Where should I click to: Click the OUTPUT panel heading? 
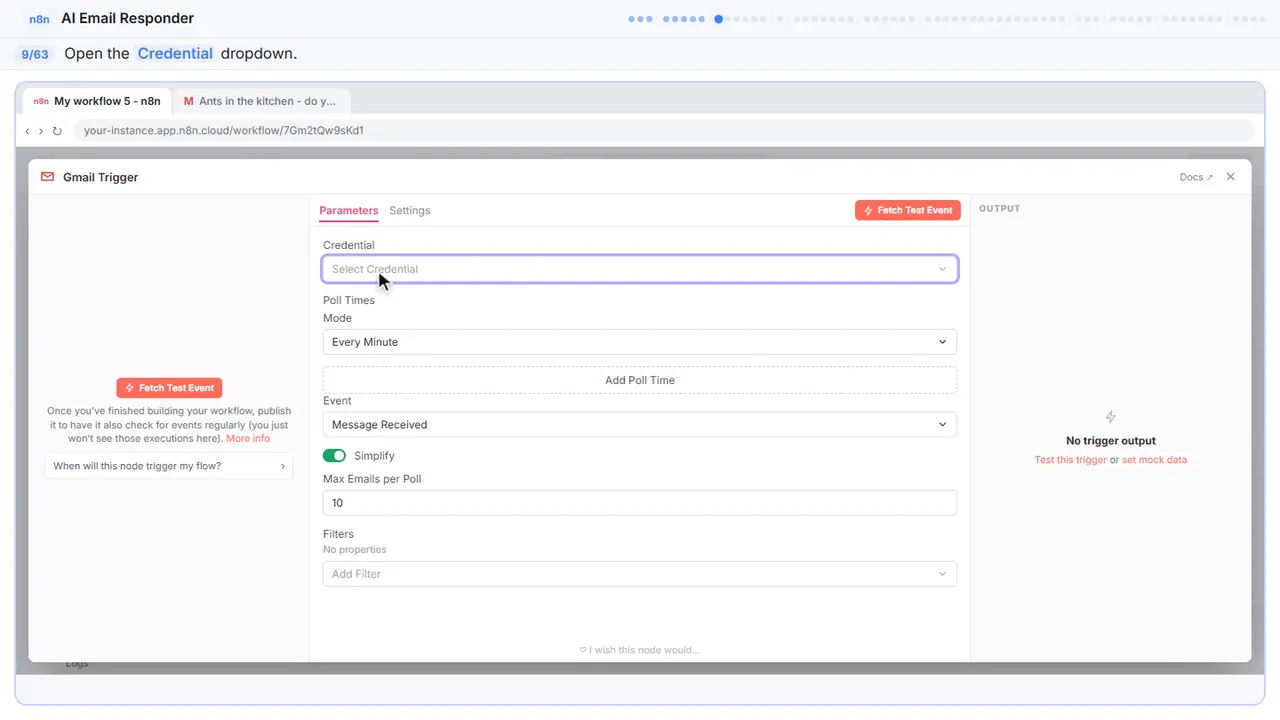point(999,209)
